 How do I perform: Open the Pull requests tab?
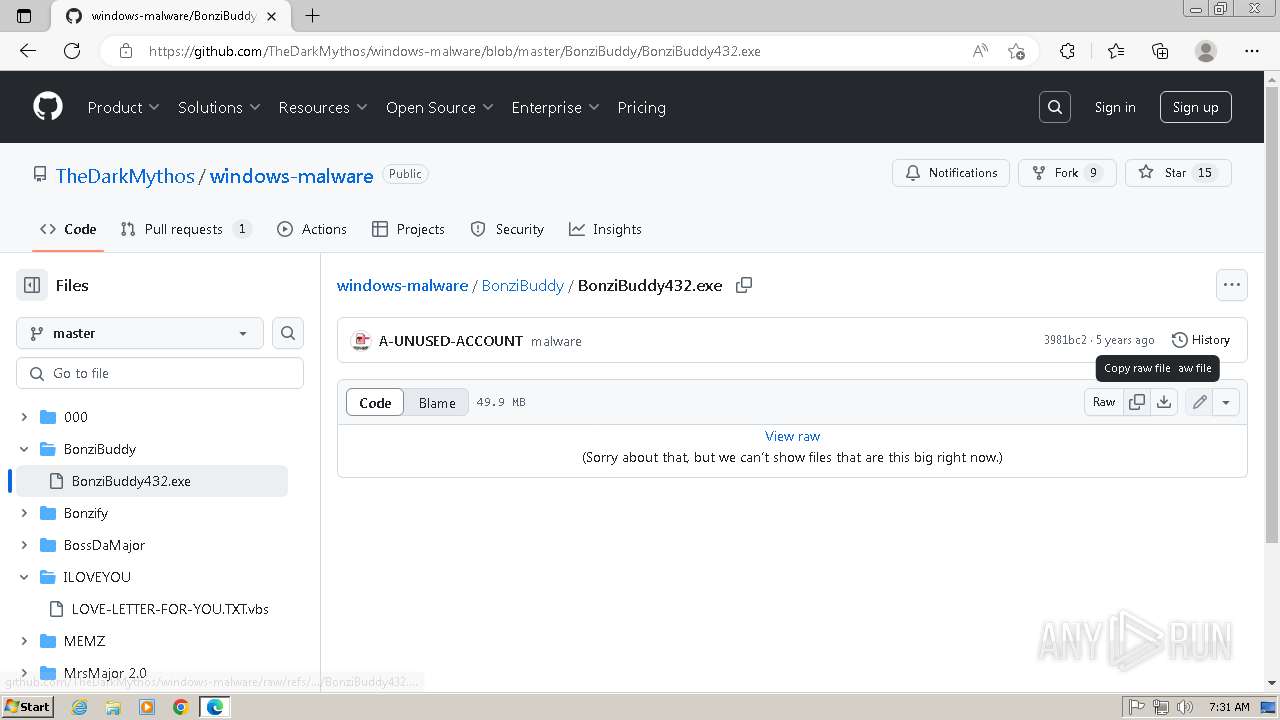click(185, 229)
